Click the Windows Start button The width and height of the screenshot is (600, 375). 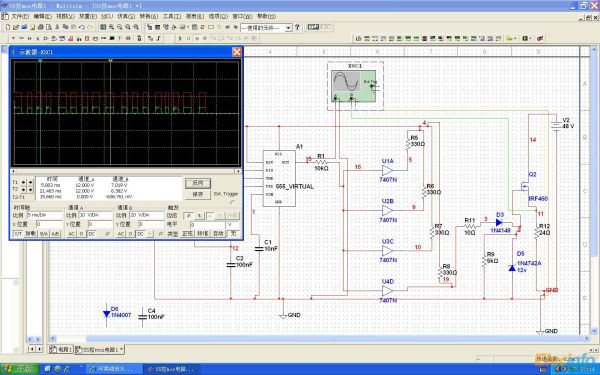click(x=20, y=369)
